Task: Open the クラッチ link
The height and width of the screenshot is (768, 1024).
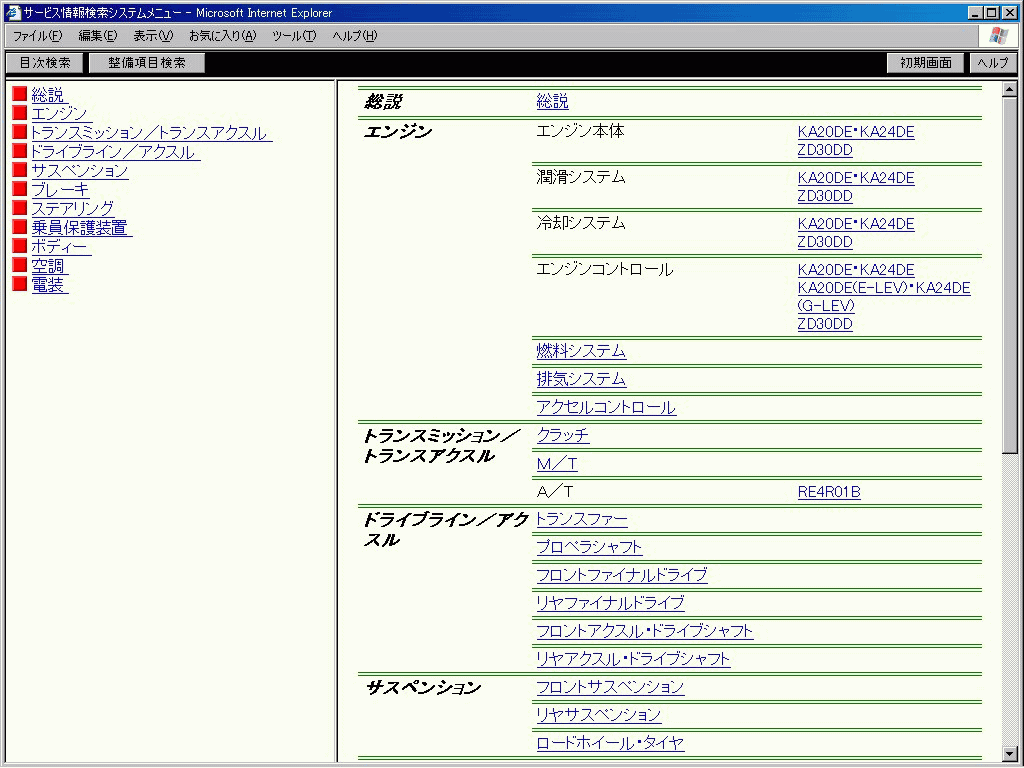Action: pos(563,435)
